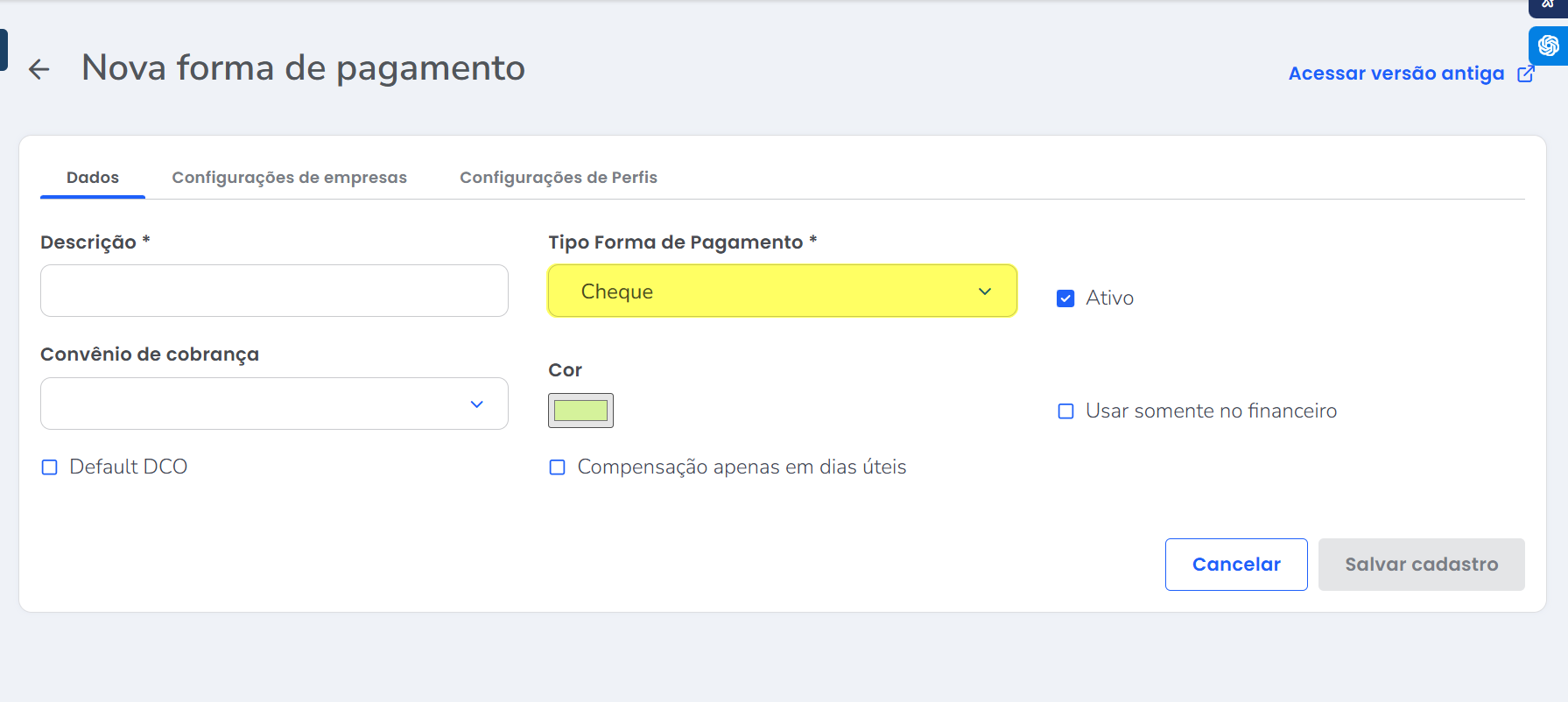This screenshot has height=702, width=1568.
Task: Open the 'Tipo Forma de Pagamento' dropdown
Action: [781, 291]
